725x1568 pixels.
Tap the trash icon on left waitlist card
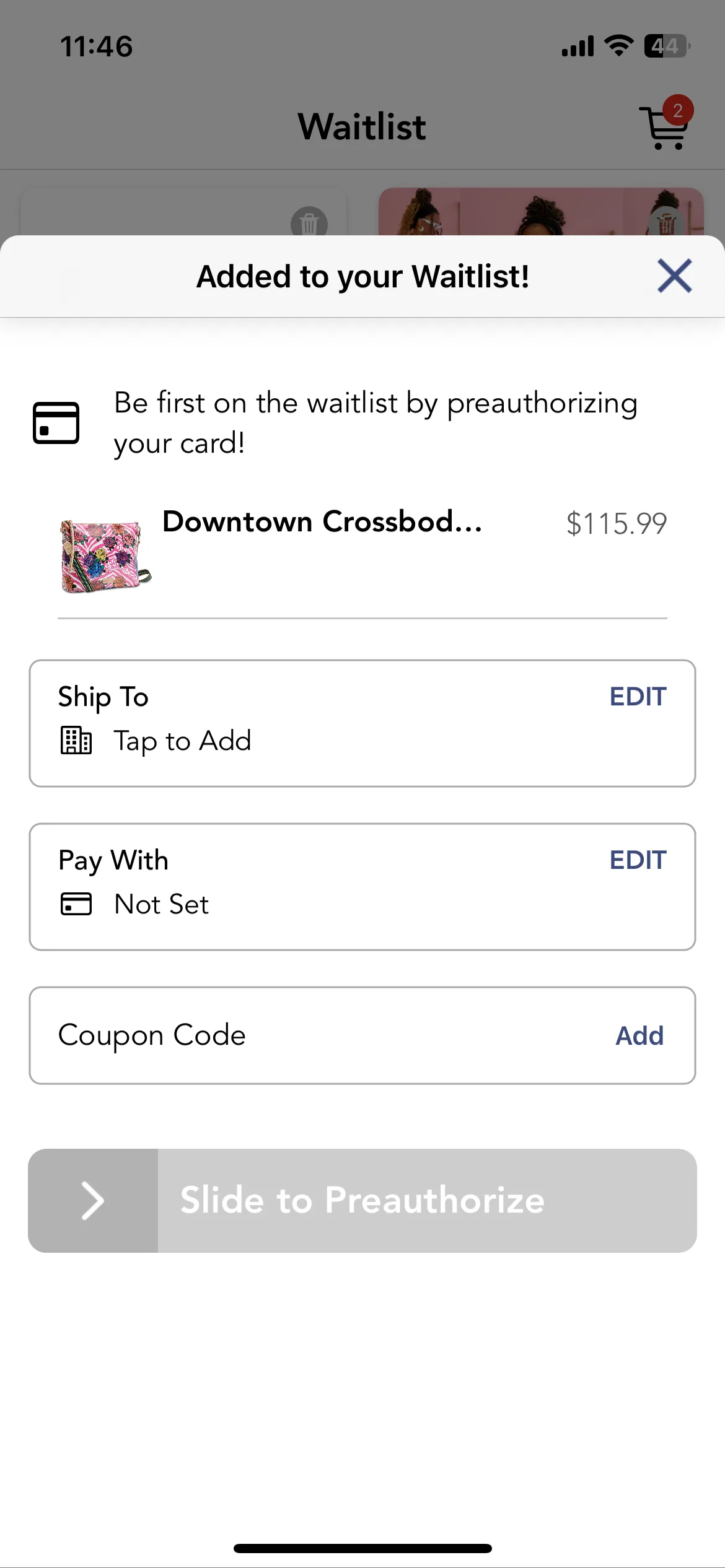(x=309, y=223)
